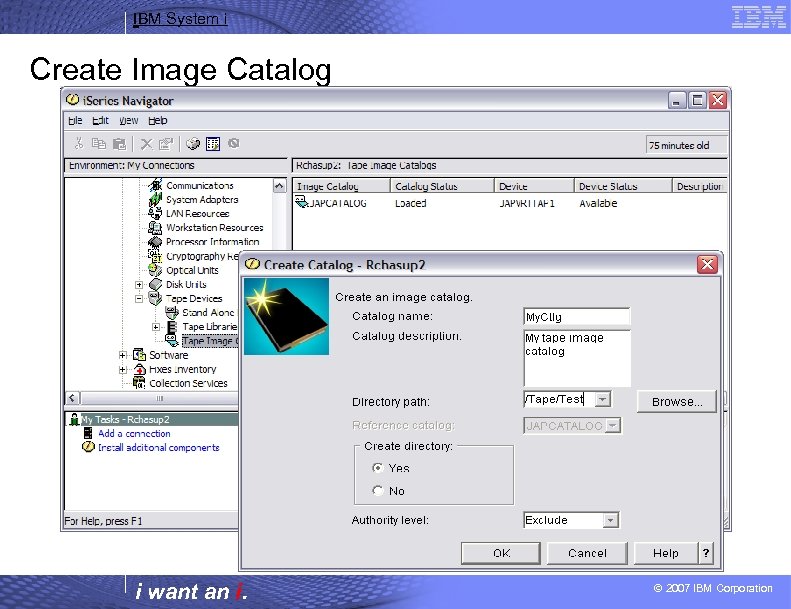Collapse the Tape Devices node
Image resolution: width=791 pixels, height=609 pixels.
coord(139,299)
